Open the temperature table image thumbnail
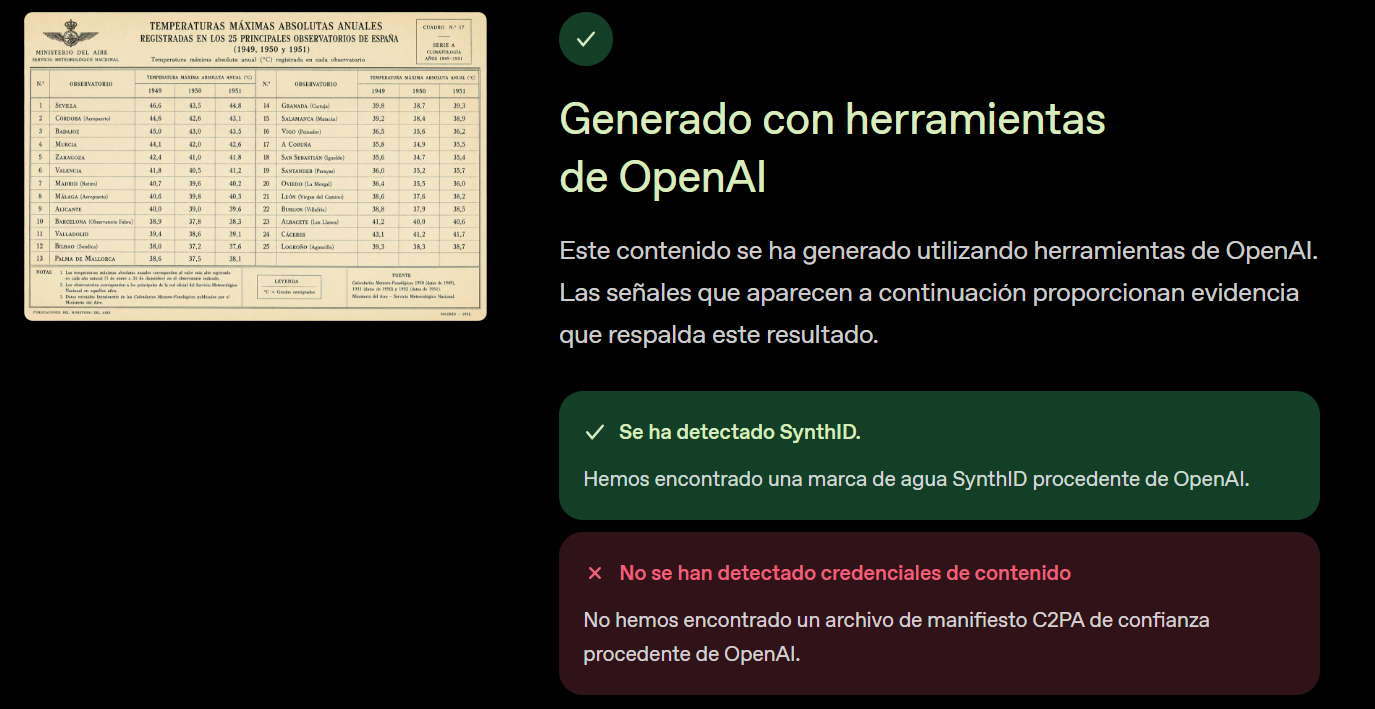This screenshot has height=709, width=1375. coord(255,166)
